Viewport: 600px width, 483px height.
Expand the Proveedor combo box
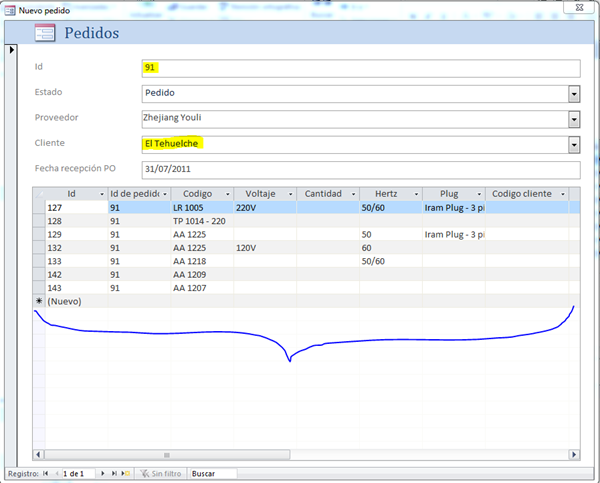[x=574, y=119]
